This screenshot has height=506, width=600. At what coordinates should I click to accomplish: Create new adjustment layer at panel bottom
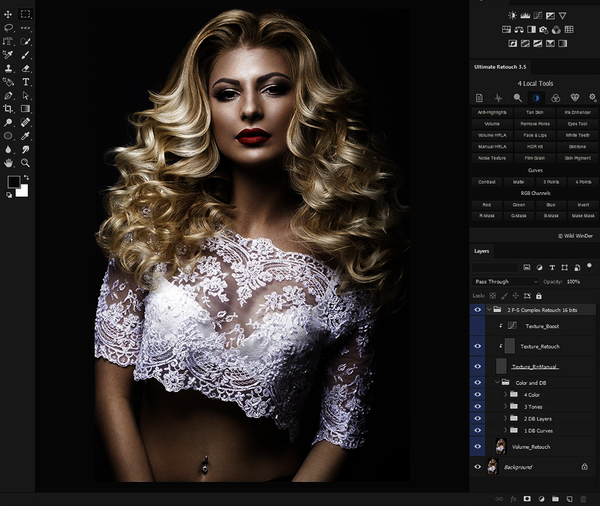pyautogui.click(x=541, y=499)
